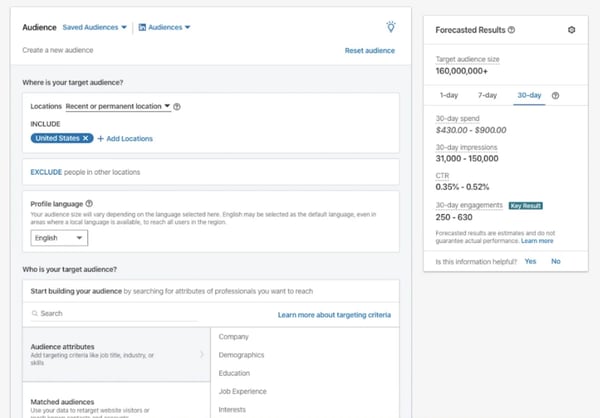Click Add Locations button

(125, 139)
